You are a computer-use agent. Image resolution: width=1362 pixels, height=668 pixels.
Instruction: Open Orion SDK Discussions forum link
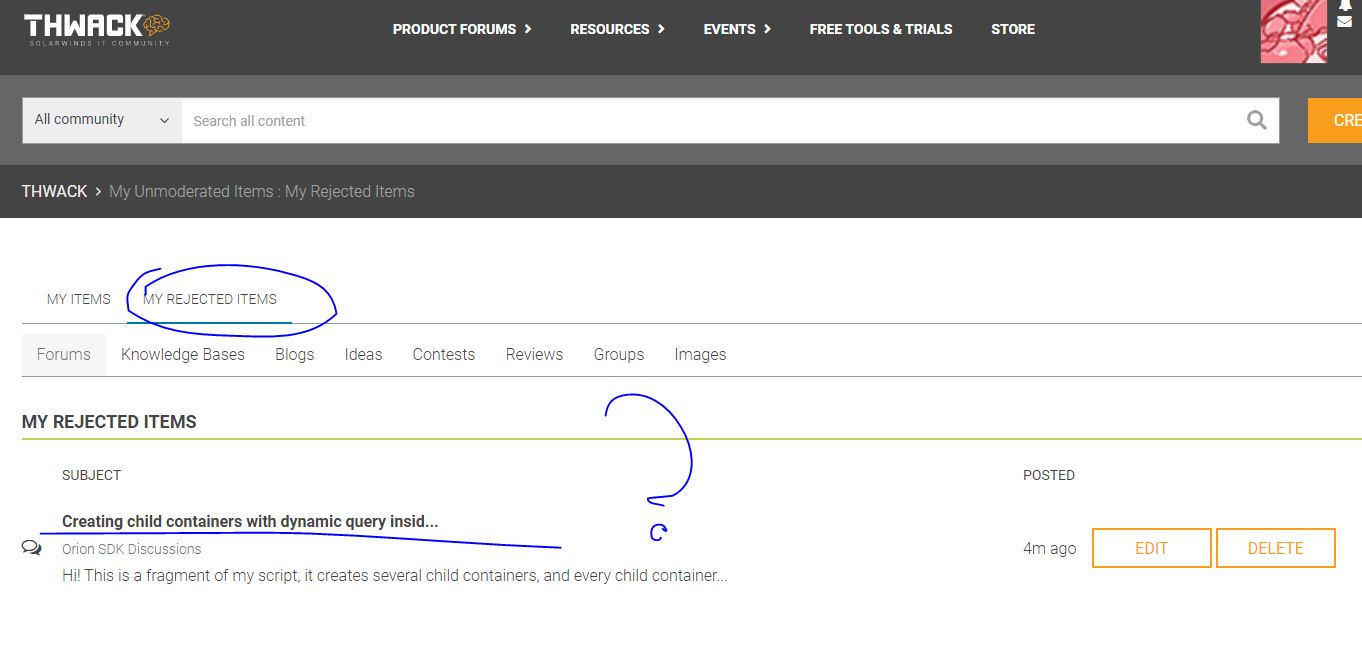pyautogui.click(x=131, y=549)
